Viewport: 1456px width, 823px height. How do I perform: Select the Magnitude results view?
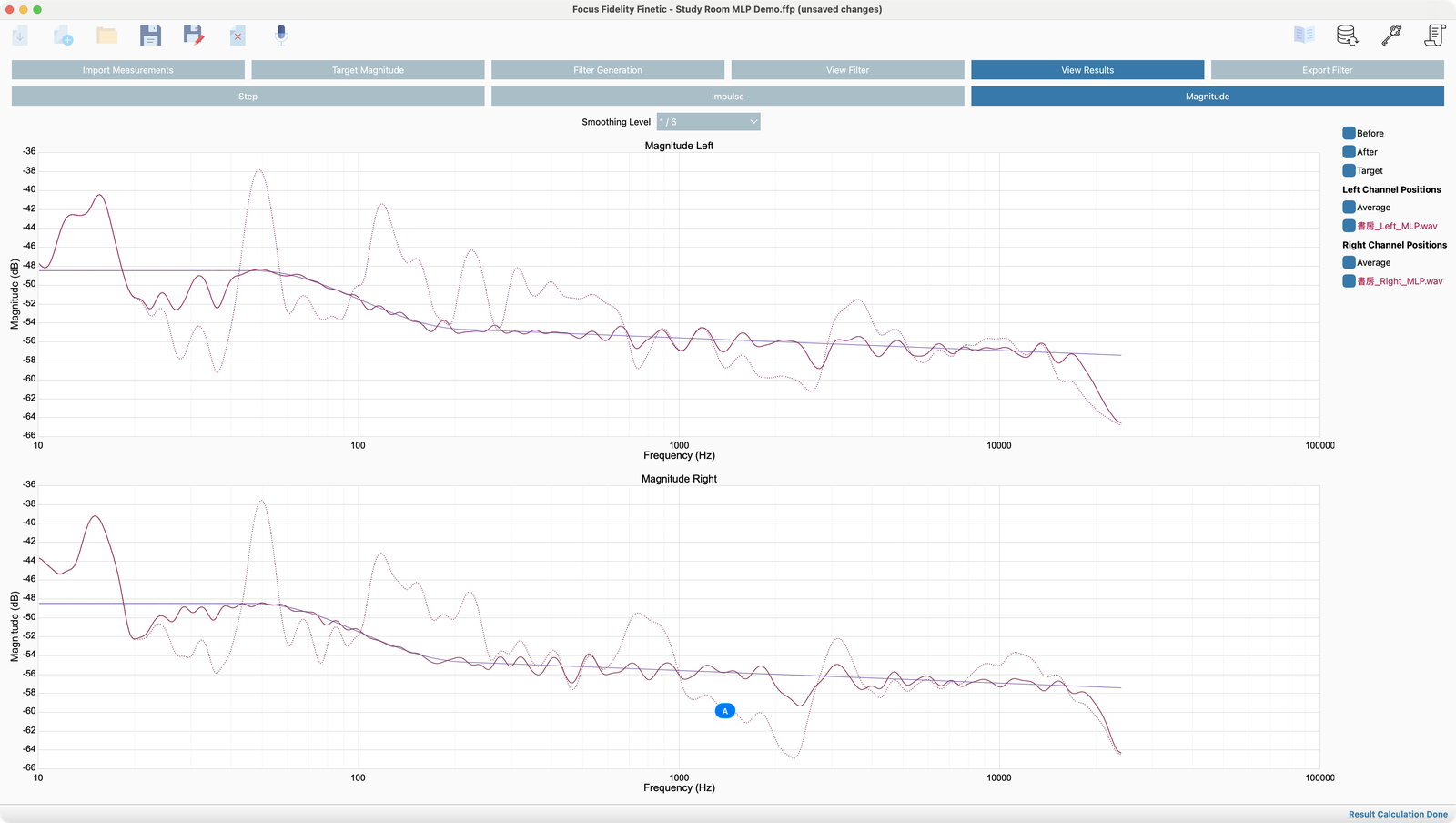[x=1208, y=97]
